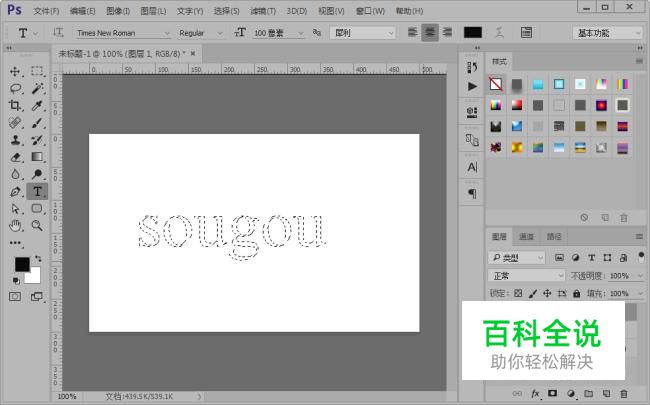Image resolution: width=650 pixels, height=405 pixels.
Task: Select the Pen tool
Action: (x=15, y=192)
